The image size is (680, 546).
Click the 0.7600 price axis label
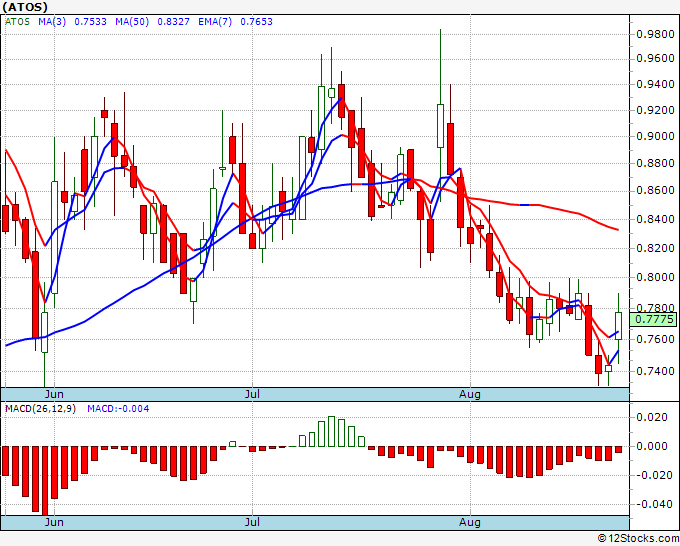[x=655, y=339]
